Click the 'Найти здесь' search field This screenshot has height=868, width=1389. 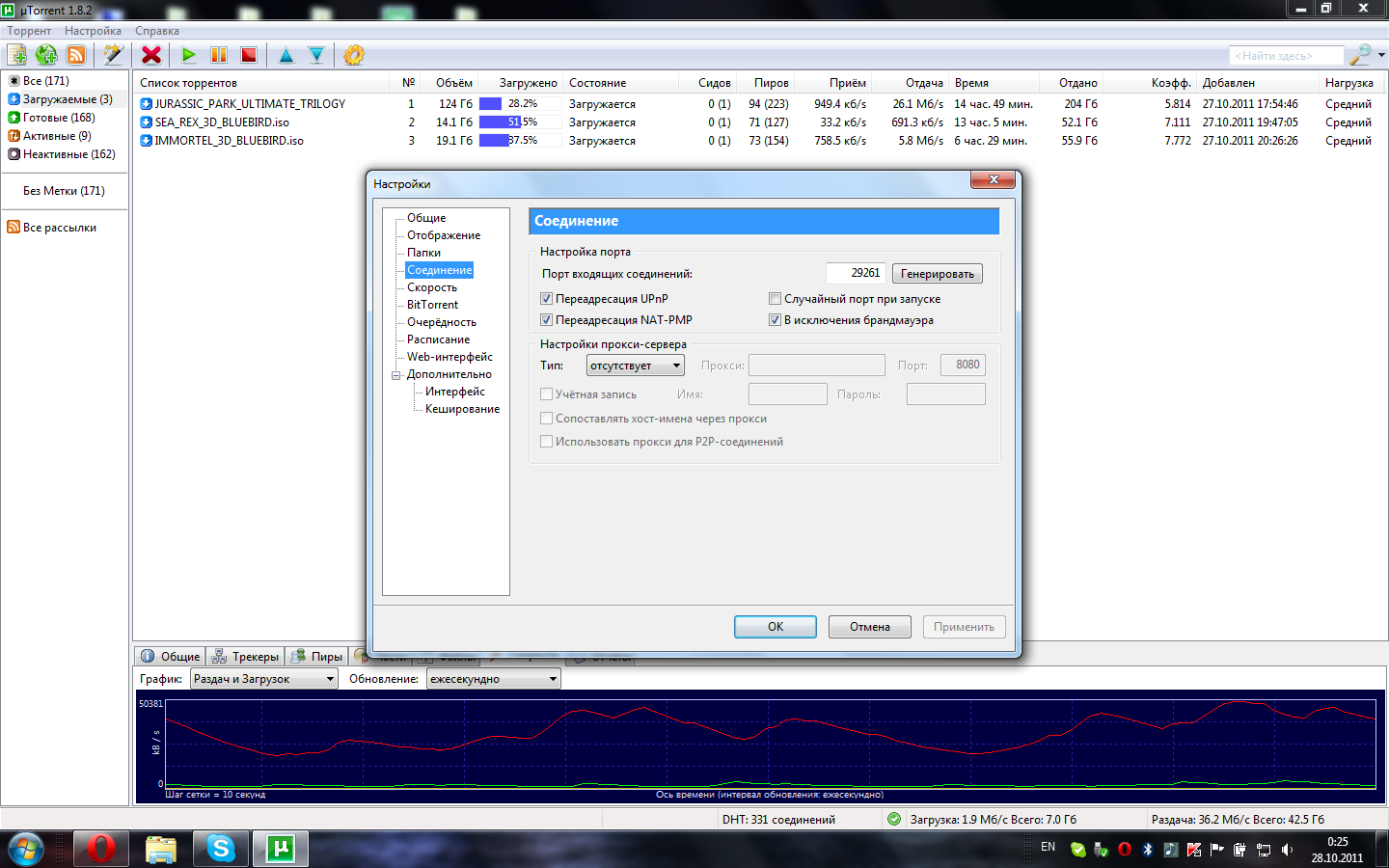1287,56
